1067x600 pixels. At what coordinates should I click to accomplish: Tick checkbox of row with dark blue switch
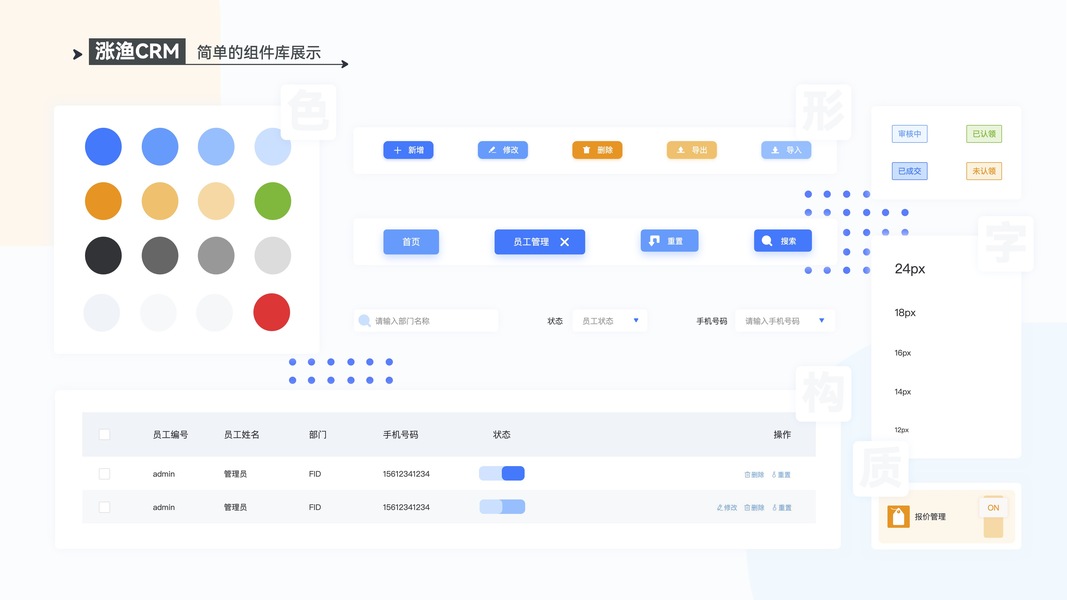point(104,473)
